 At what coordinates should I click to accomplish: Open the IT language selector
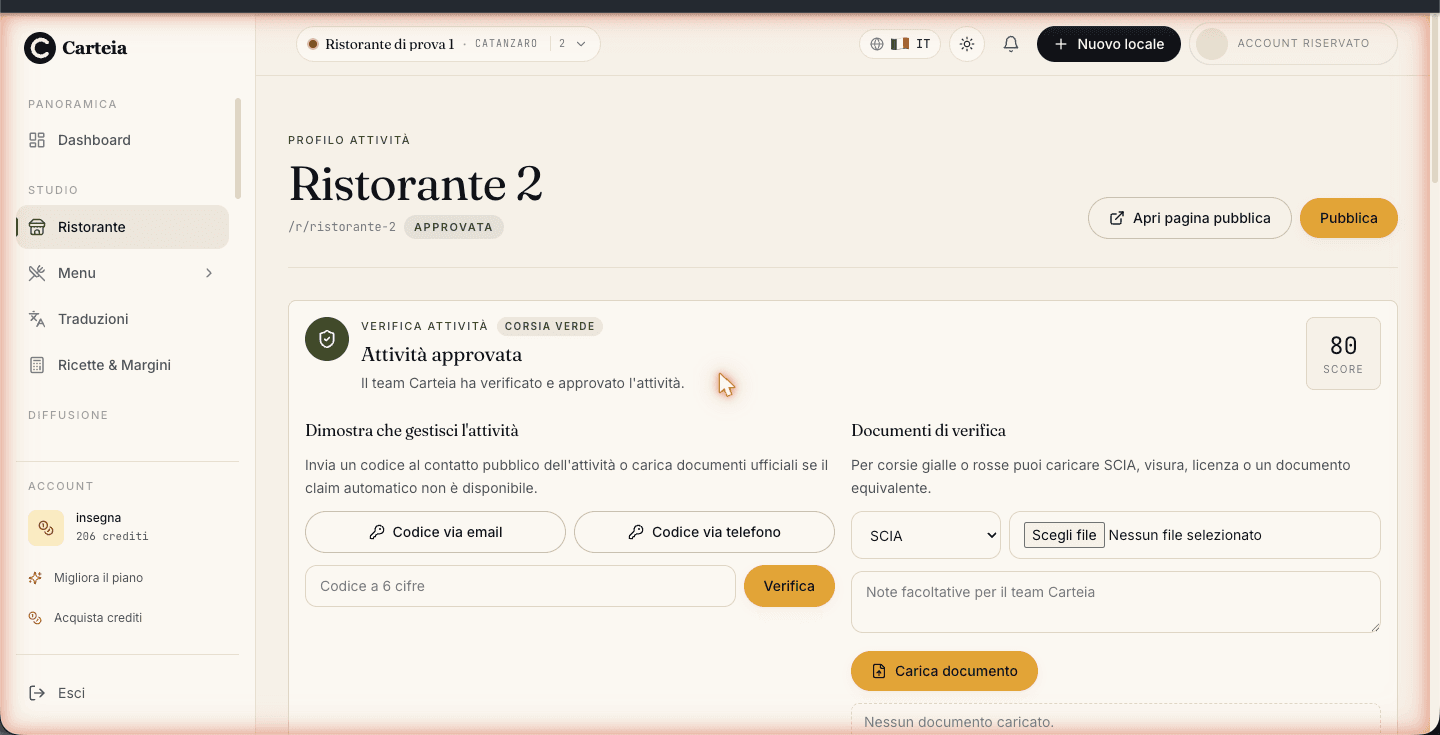tap(900, 44)
